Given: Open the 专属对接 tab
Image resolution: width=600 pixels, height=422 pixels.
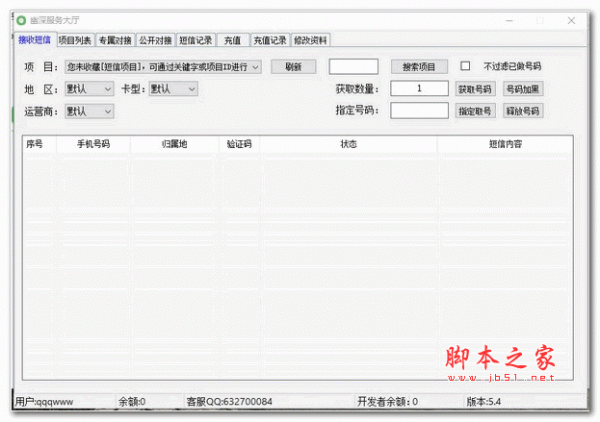Looking at the screenshot, I should [115, 40].
